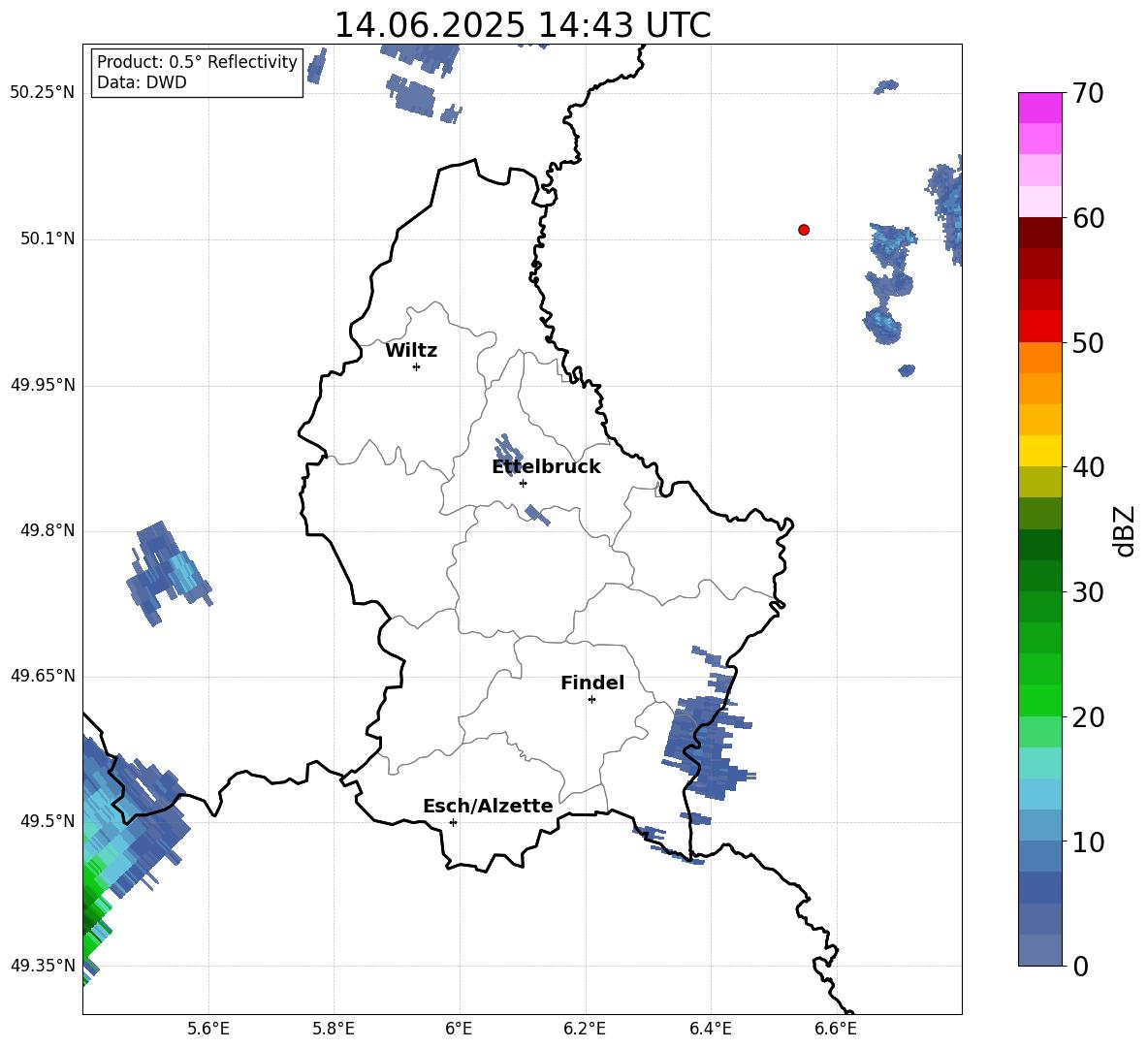Click the yellow colorbar segment above 40

click(x=1039, y=451)
